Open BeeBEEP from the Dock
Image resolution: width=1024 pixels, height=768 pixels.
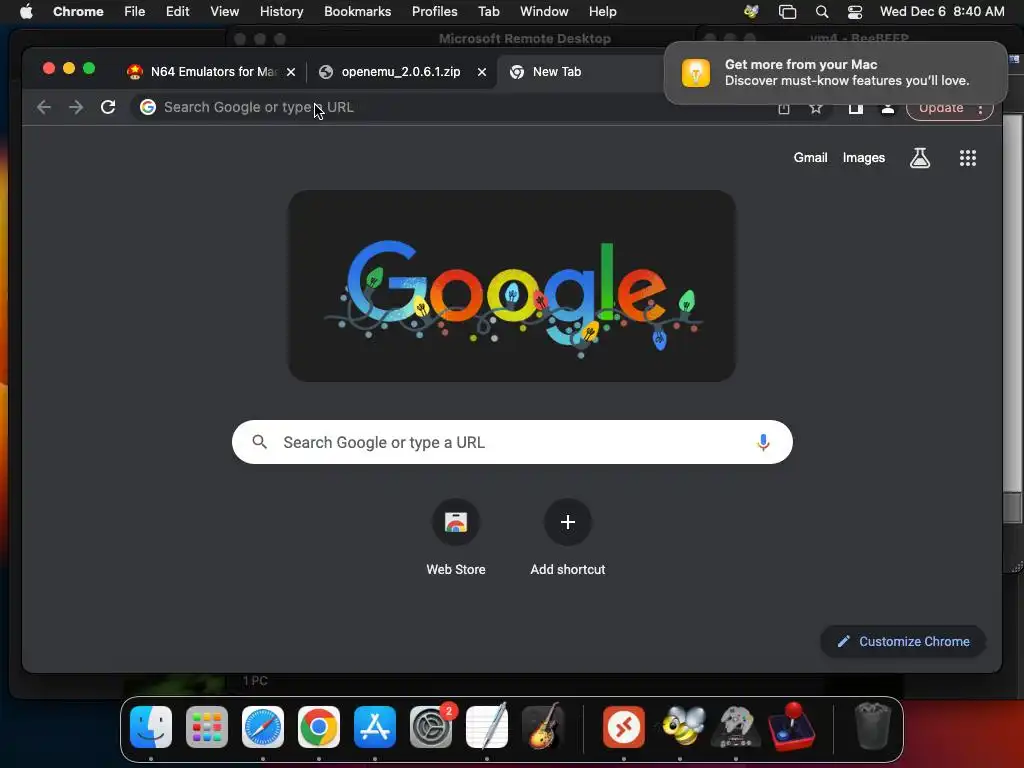pos(680,727)
